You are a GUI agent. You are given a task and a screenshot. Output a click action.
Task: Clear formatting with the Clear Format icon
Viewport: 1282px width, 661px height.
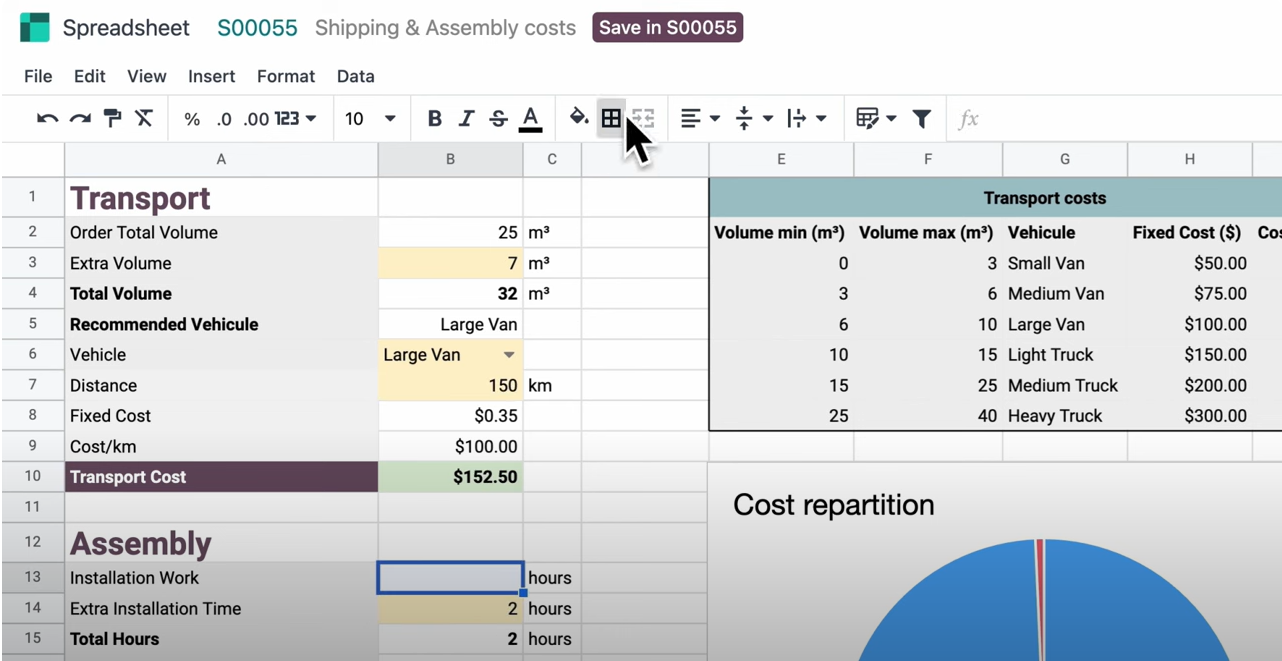pos(144,118)
